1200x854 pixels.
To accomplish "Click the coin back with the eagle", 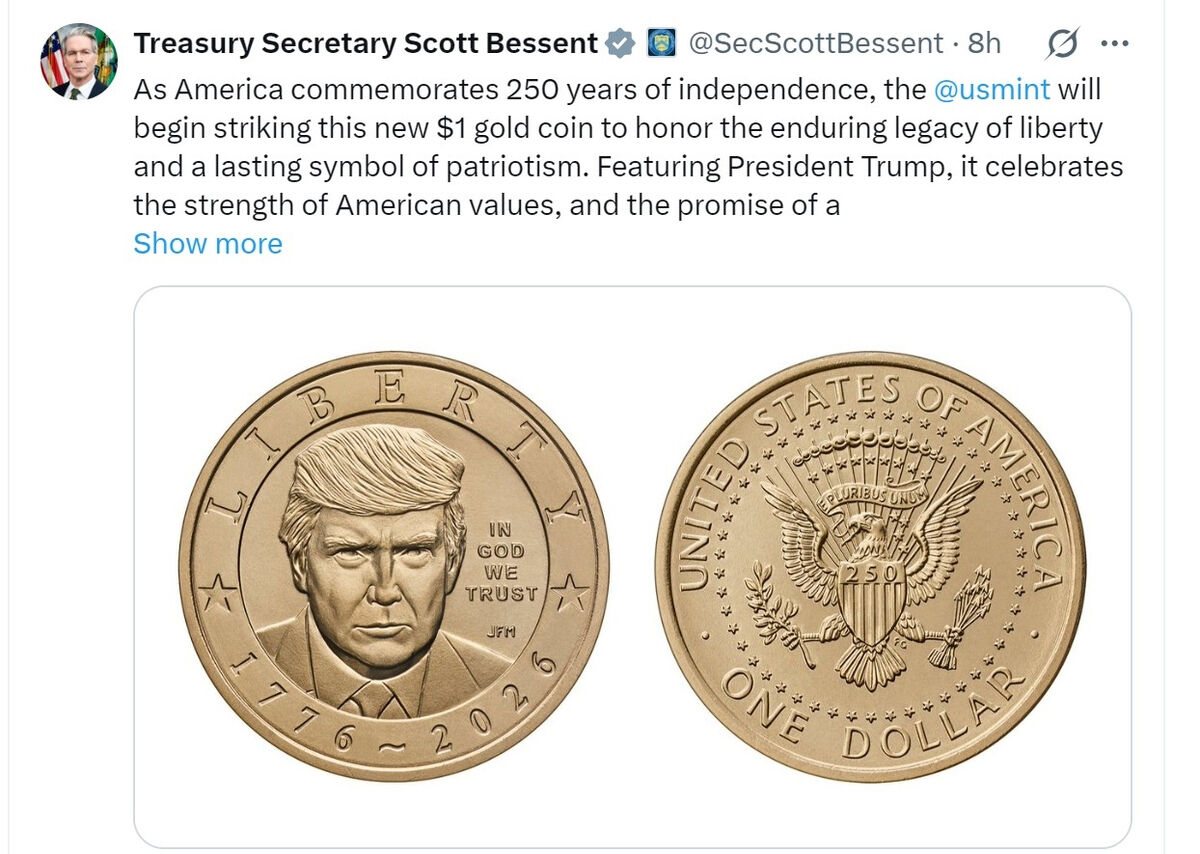I will 870,566.
